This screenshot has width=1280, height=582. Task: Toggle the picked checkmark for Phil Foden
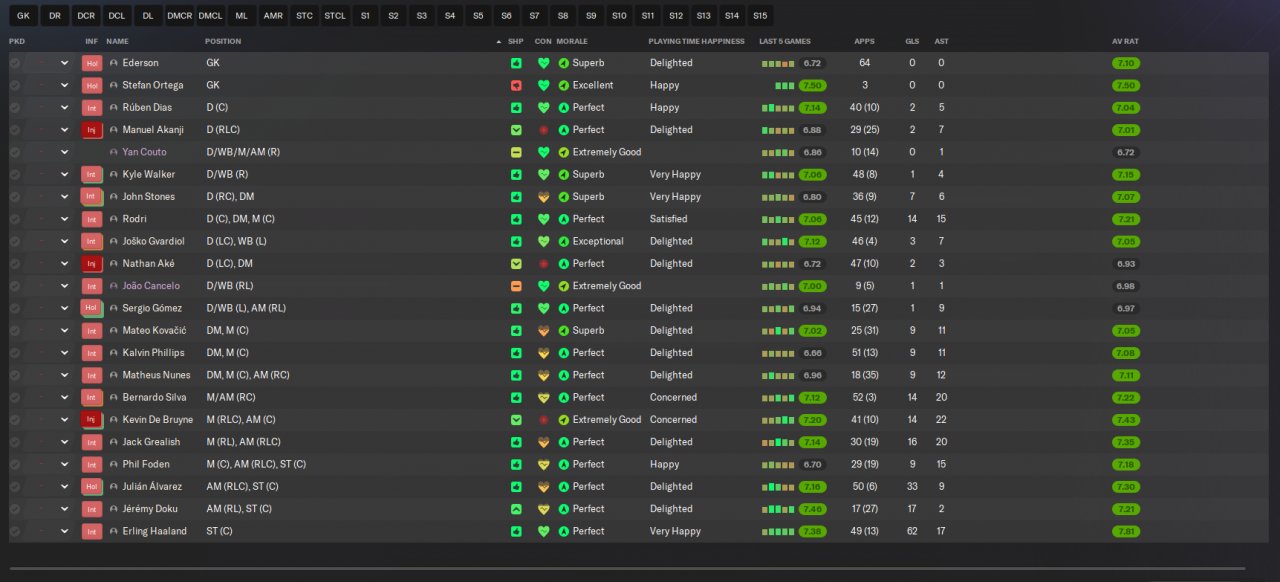point(15,464)
